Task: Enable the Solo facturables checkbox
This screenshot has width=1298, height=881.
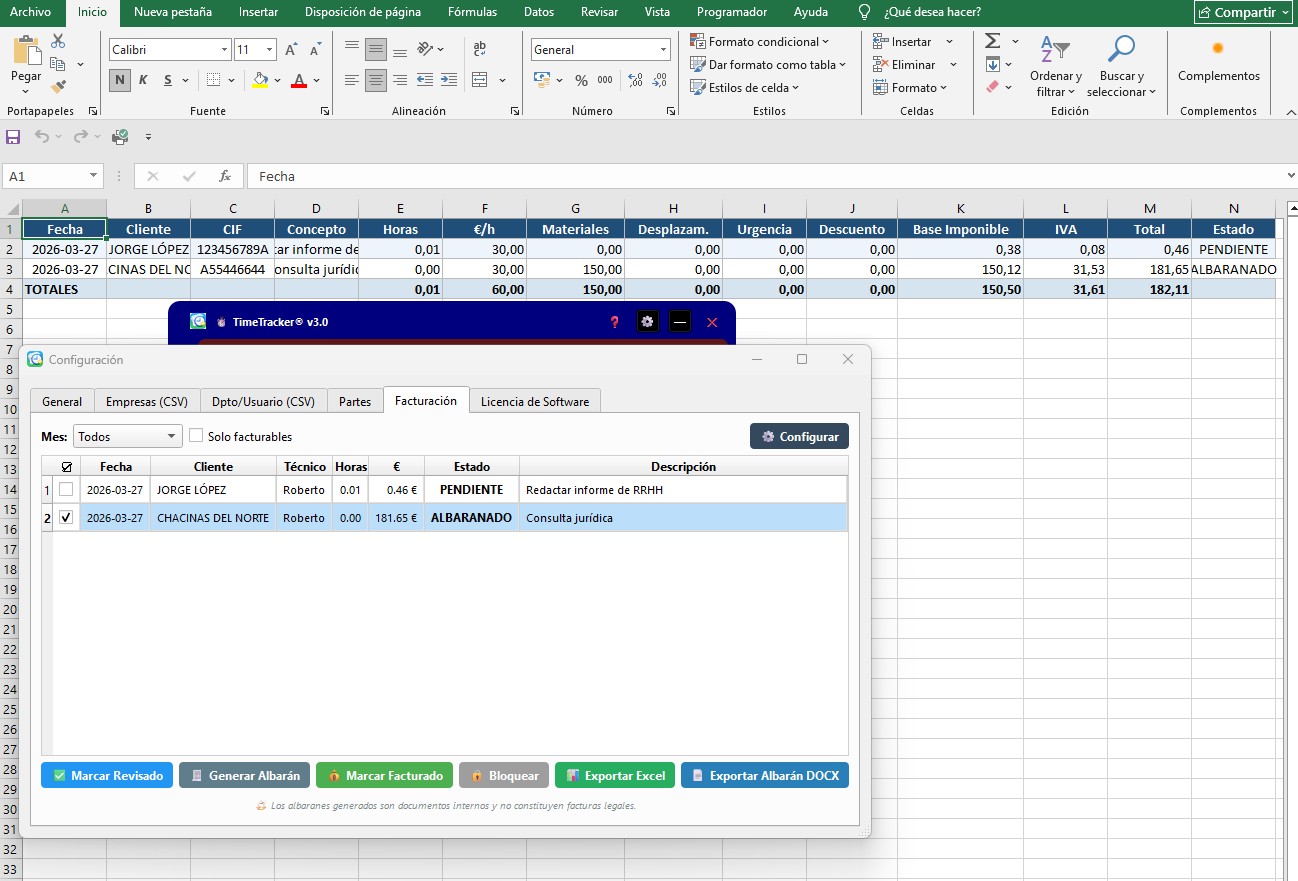Action: coord(196,435)
